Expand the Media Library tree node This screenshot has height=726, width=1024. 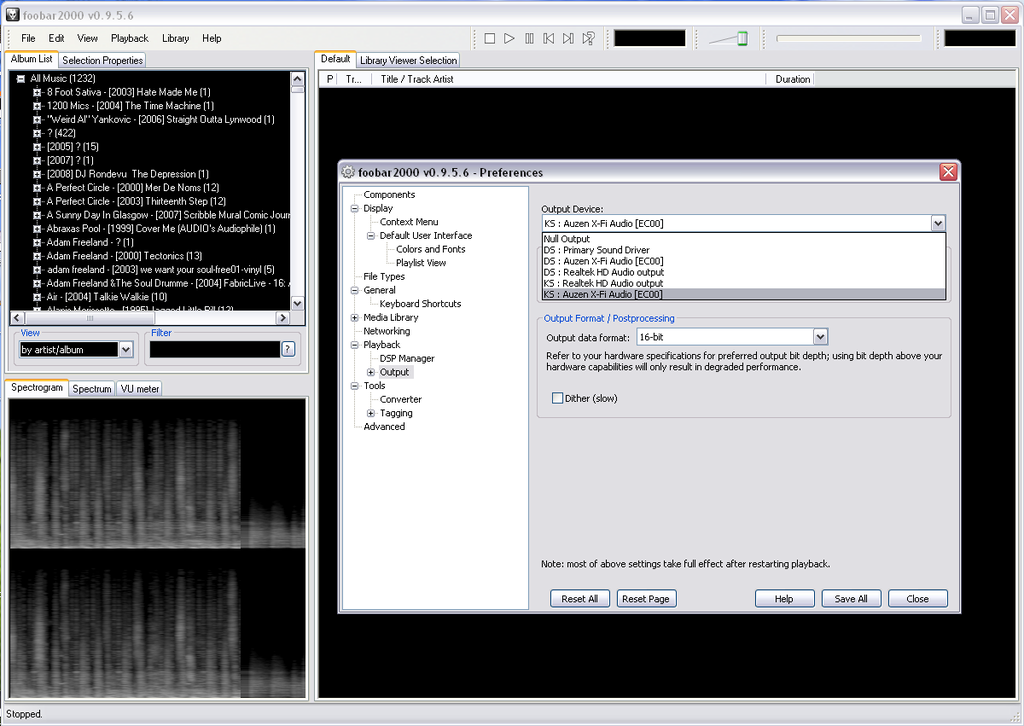pyautogui.click(x=355, y=317)
